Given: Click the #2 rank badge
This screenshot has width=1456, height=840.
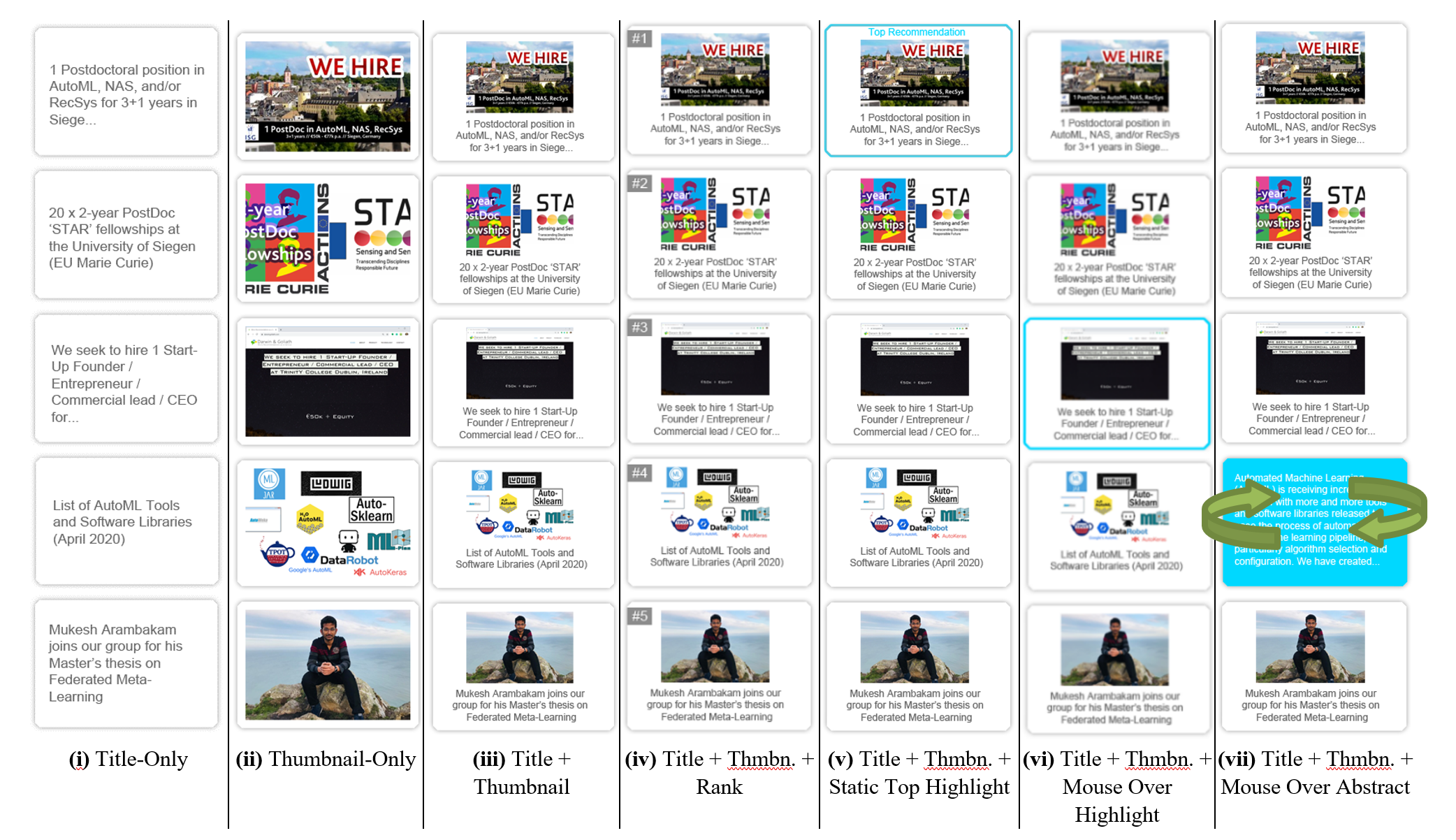Looking at the screenshot, I should tap(639, 183).
